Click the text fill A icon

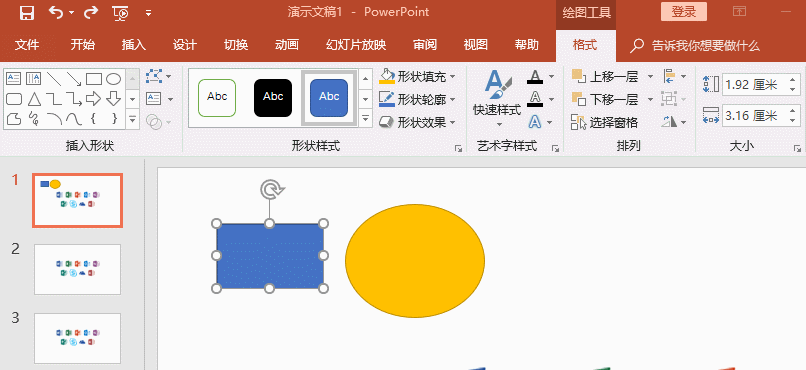(x=535, y=77)
